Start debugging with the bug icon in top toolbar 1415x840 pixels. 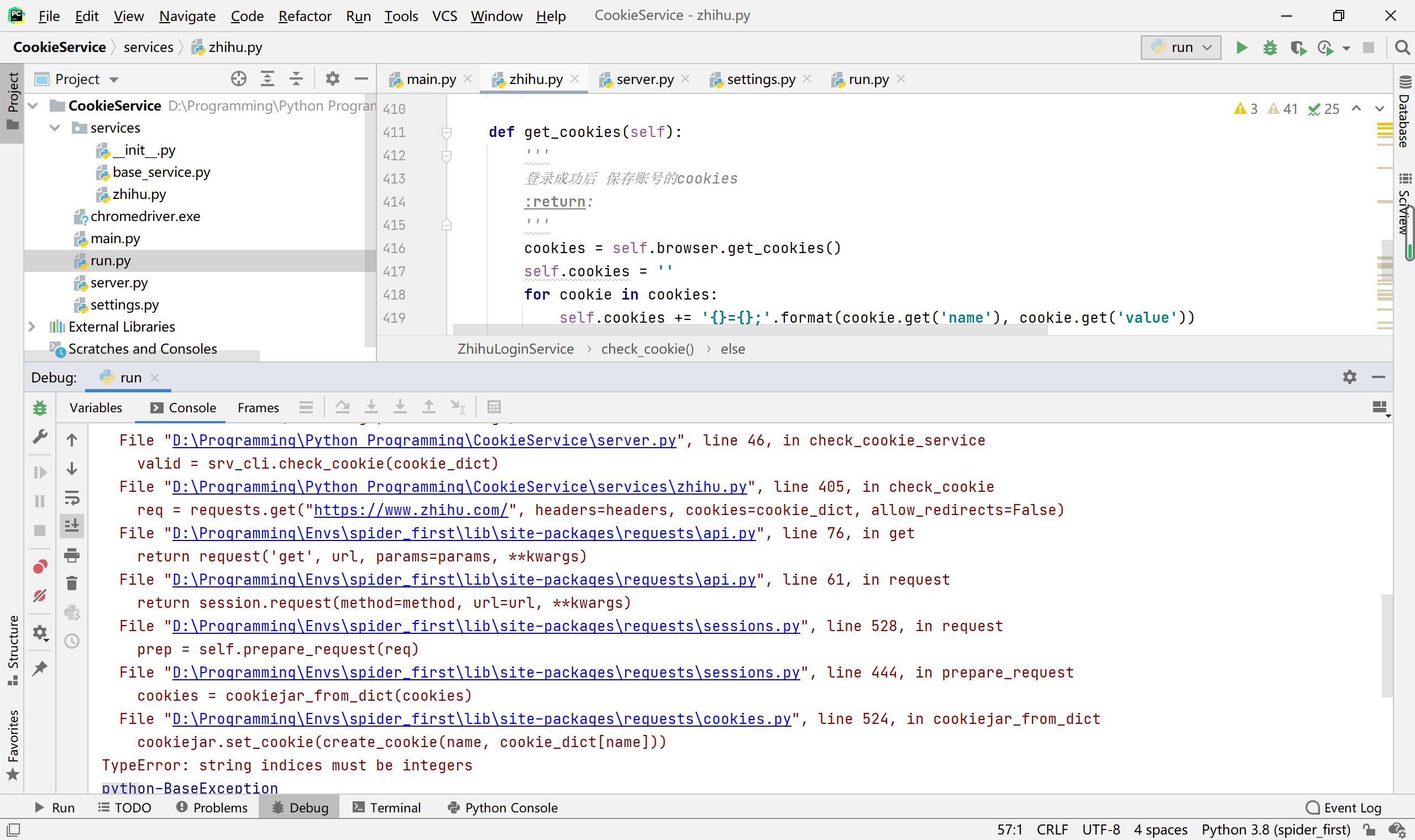(x=1270, y=48)
